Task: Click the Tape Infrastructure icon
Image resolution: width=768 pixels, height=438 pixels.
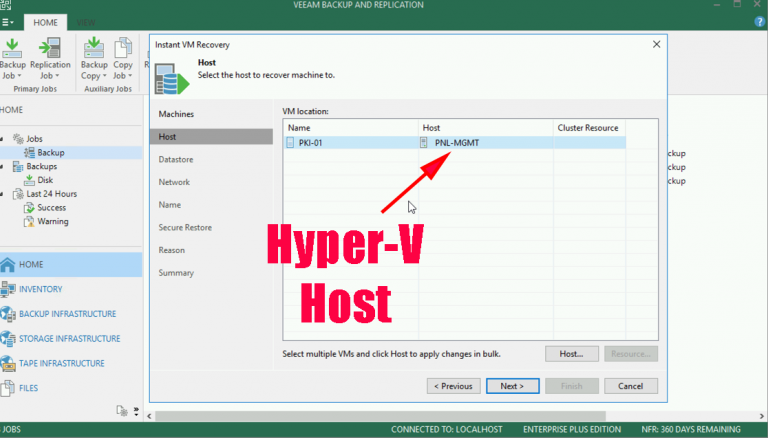Action: [8, 363]
